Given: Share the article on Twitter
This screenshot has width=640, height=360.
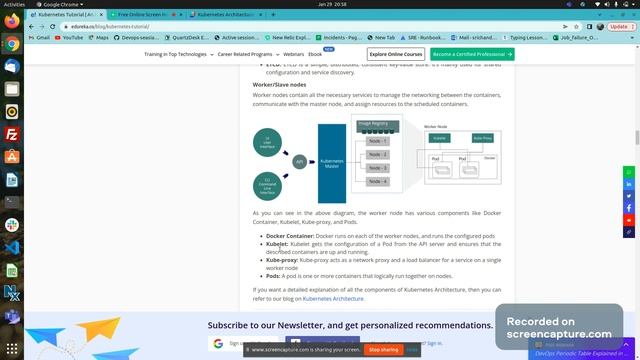Looking at the screenshot, I should (x=629, y=196).
